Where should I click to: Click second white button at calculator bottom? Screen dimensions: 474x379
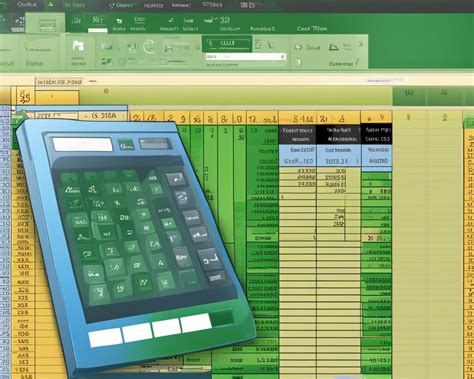pyautogui.click(x=138, y=332)
